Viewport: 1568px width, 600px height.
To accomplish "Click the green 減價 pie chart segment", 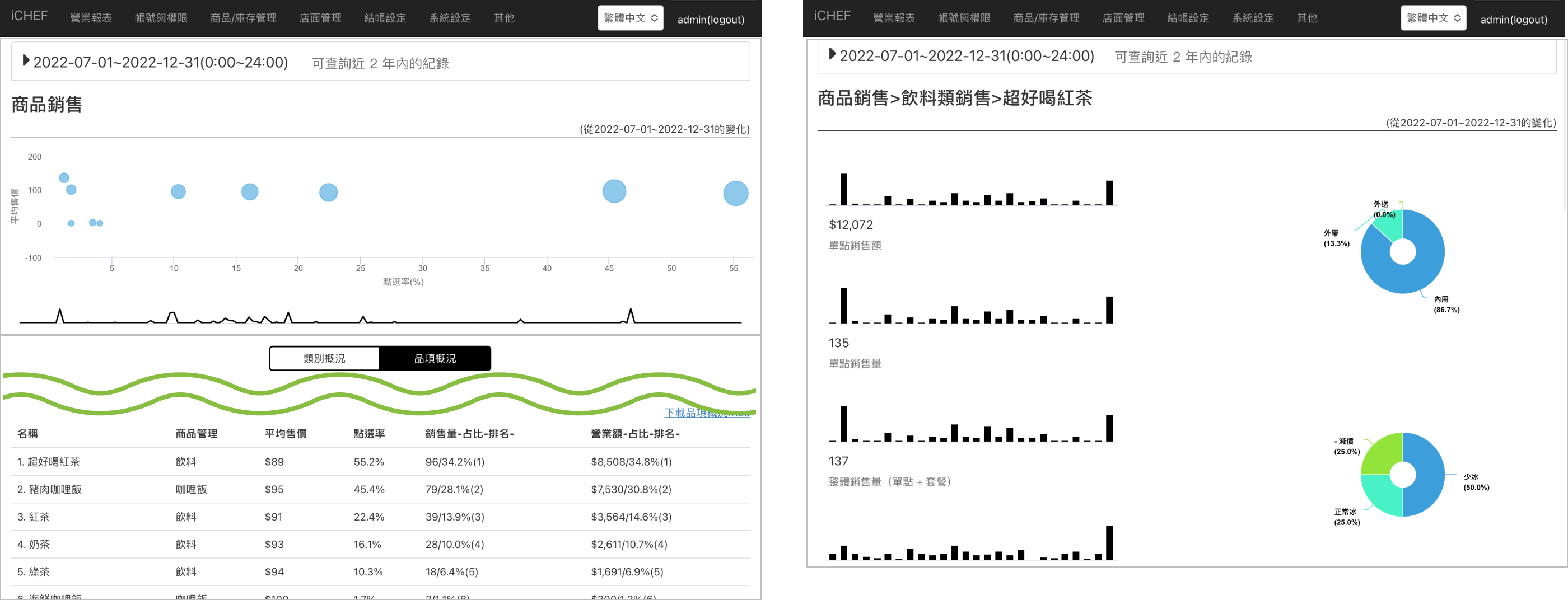I will [x=1380, y=456].
